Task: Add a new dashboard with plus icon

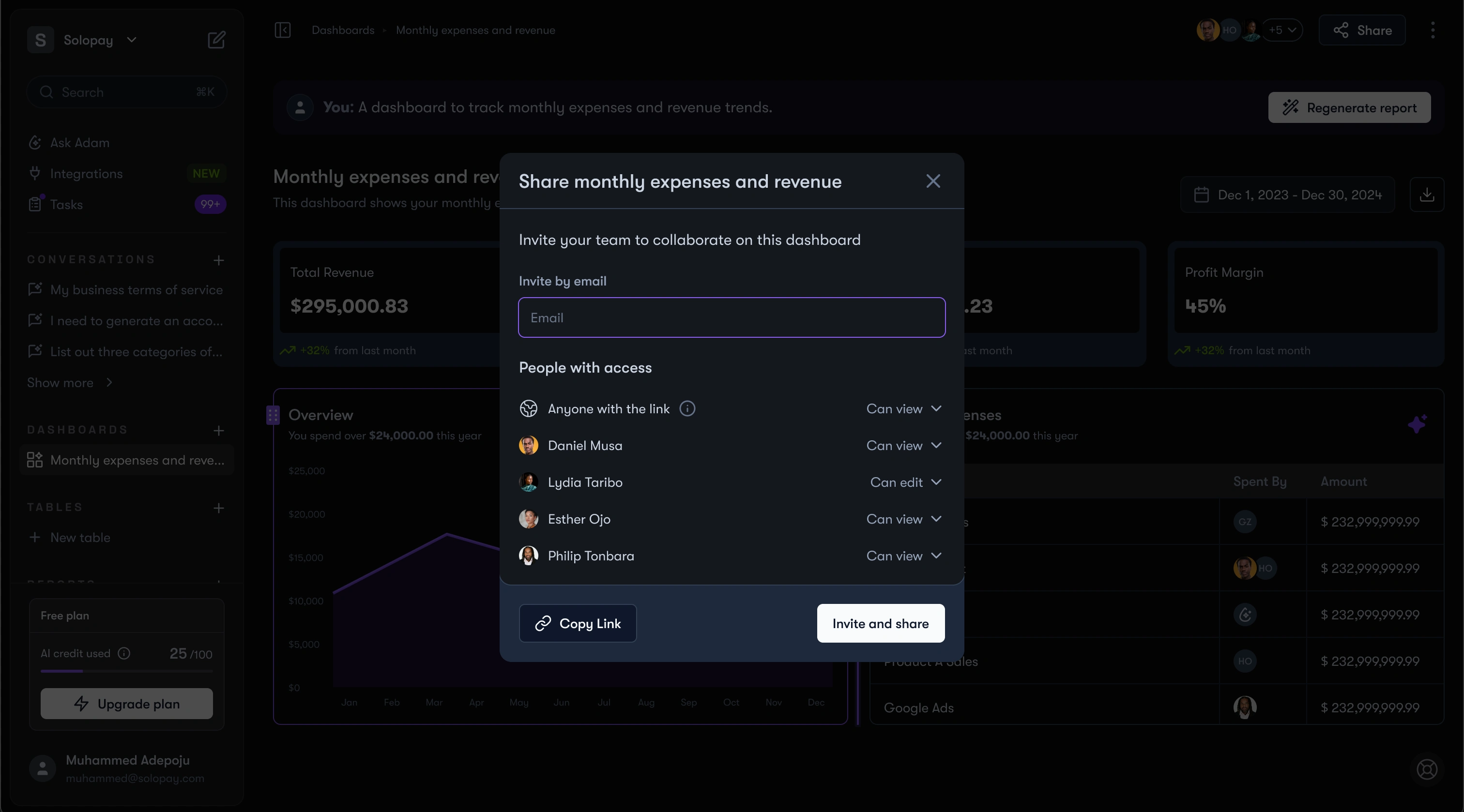Action: pyautogui.click(x=219, y=430)
